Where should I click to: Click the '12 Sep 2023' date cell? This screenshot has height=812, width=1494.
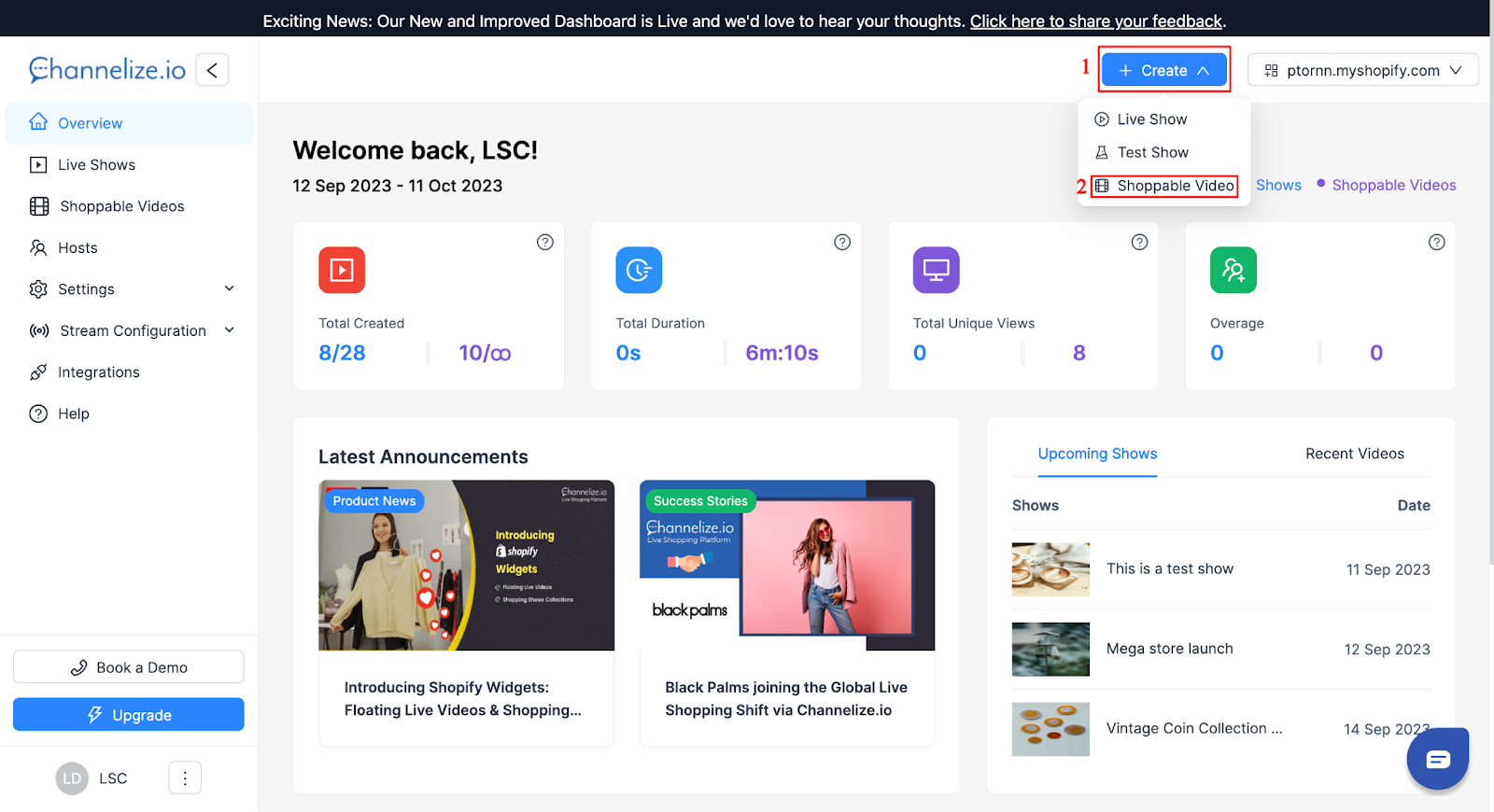[1388, 650]
